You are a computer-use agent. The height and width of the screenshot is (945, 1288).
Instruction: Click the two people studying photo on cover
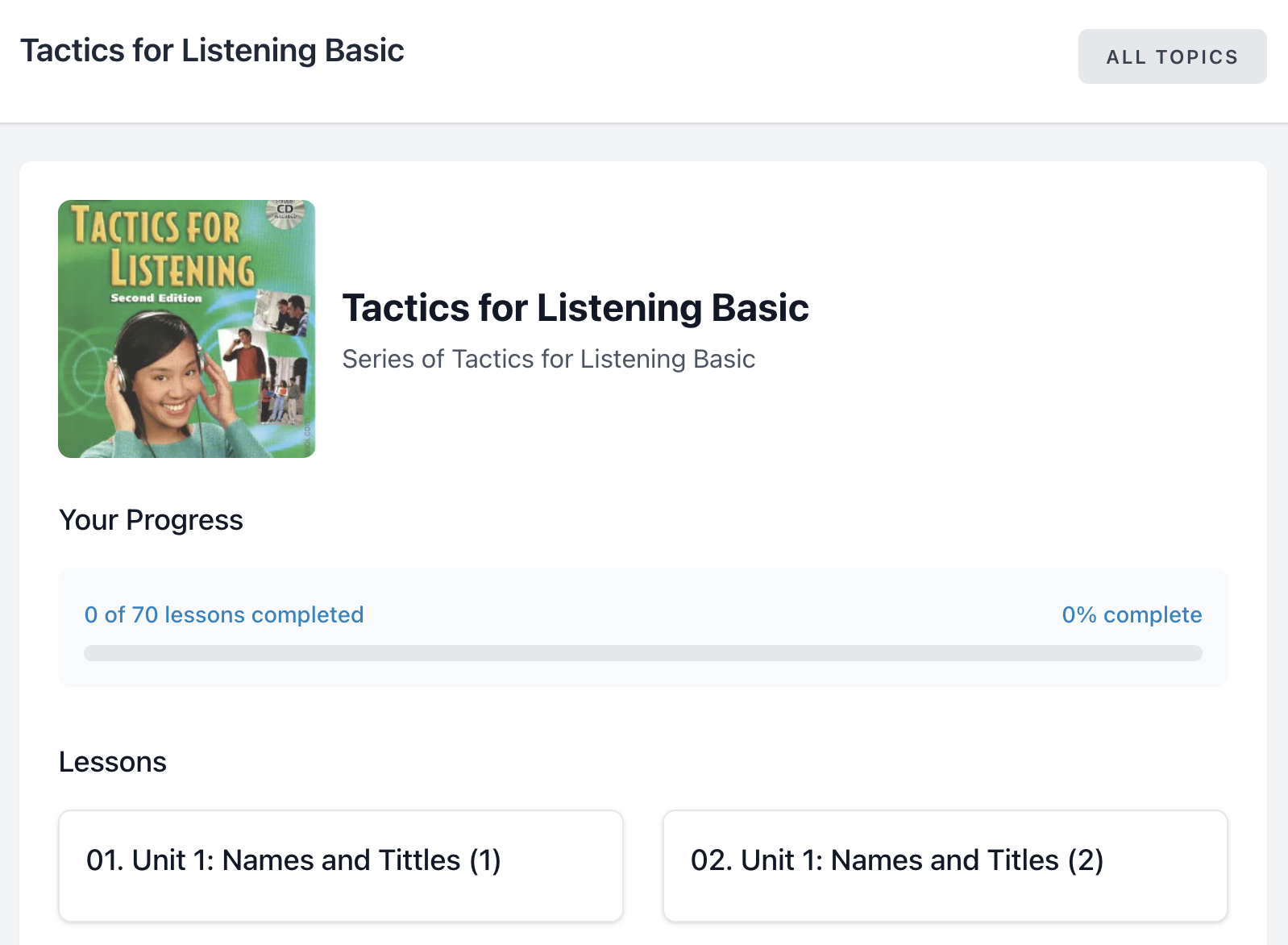(x=282, y=313)
